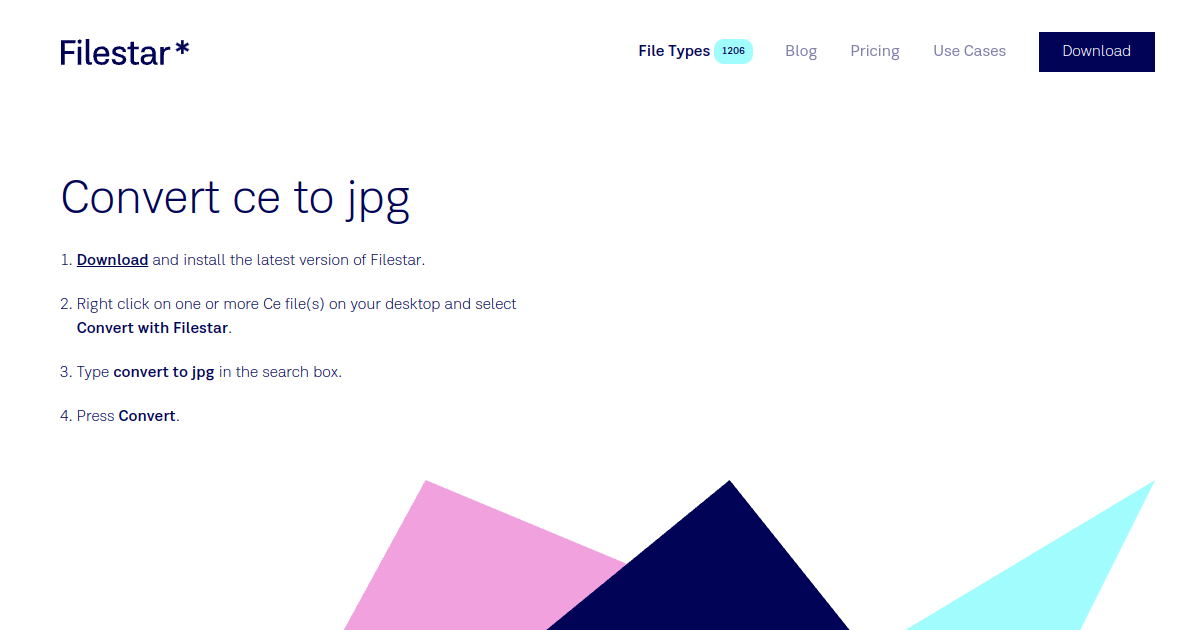
Task: Click the Download button in header
Action: [x=1096, y=52]
